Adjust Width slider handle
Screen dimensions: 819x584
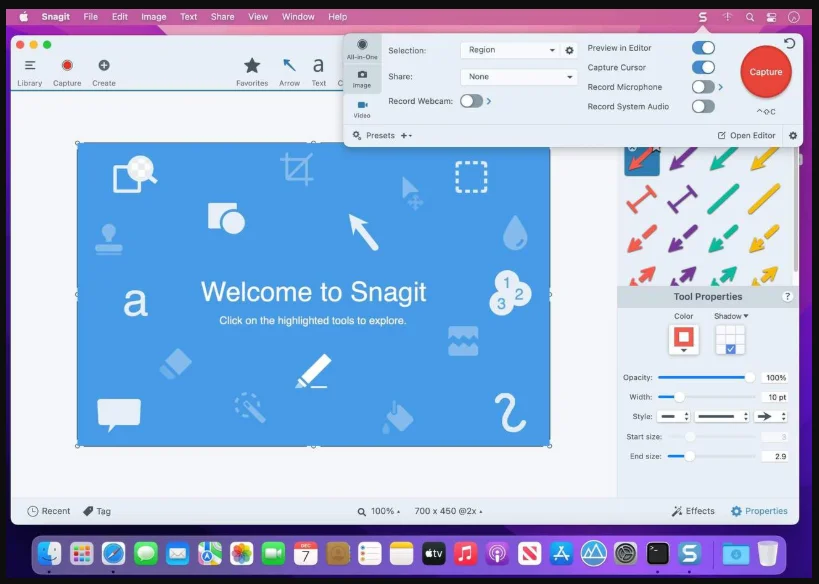[679, 397]
